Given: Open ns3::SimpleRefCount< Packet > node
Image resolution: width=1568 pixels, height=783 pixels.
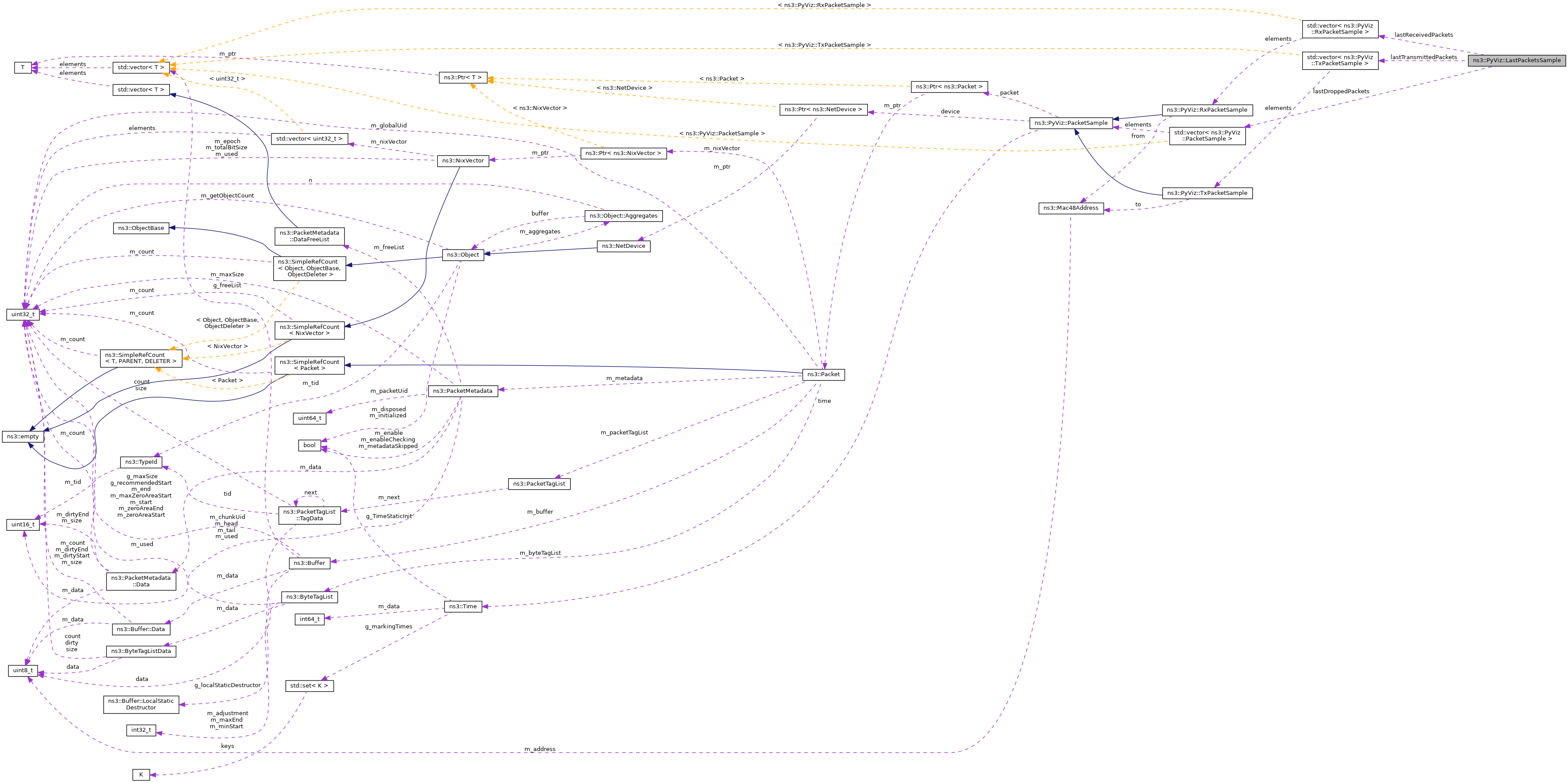Looking at the screenshot, I should click(309, 365).
